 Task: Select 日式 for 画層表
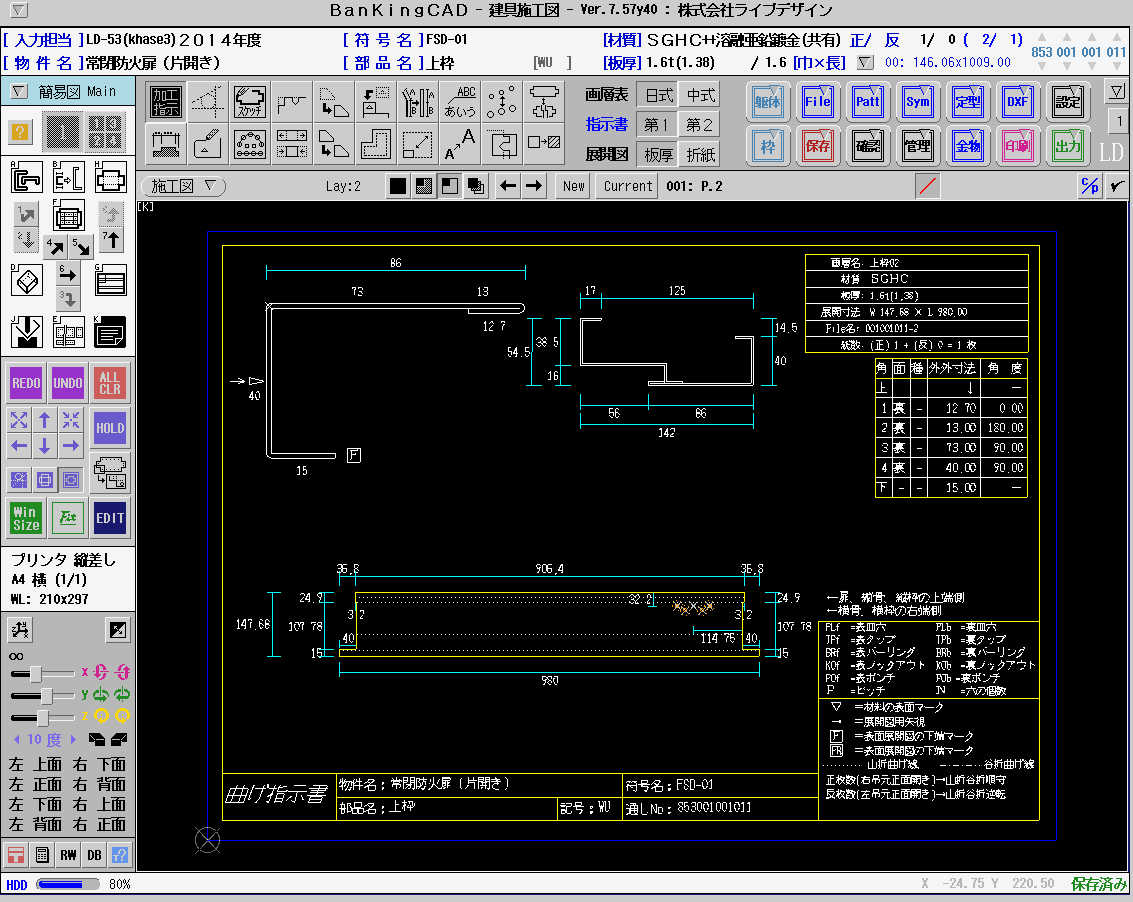tap(658, 95)
